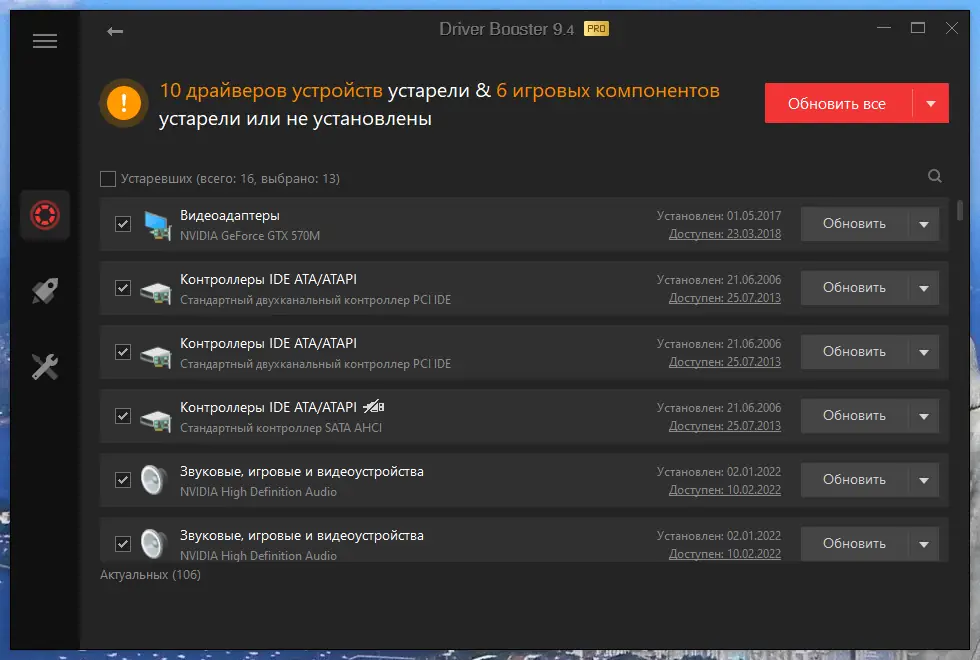Expand the Актуальных (106) section
980x660 pixels.
tap(150, 574)
